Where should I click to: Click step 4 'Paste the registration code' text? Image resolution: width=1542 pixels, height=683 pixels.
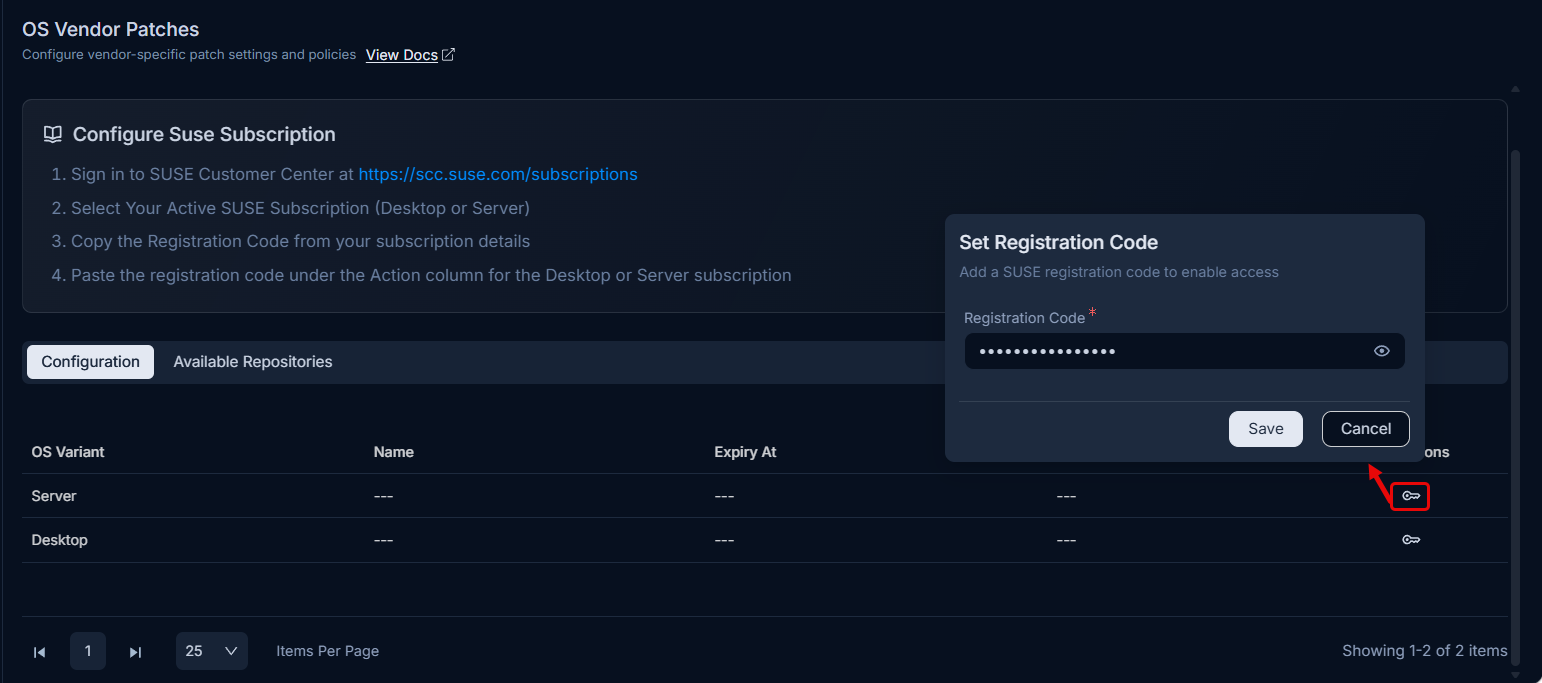pos(431,275)
